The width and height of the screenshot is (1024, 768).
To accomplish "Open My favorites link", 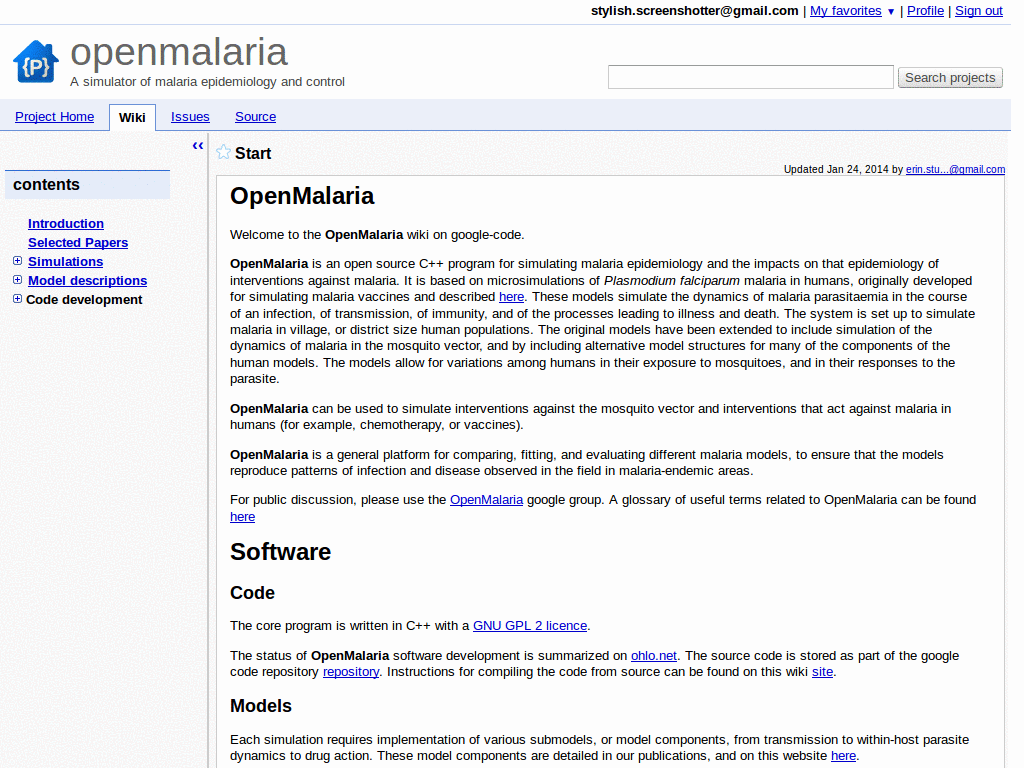I will [846, 10].
